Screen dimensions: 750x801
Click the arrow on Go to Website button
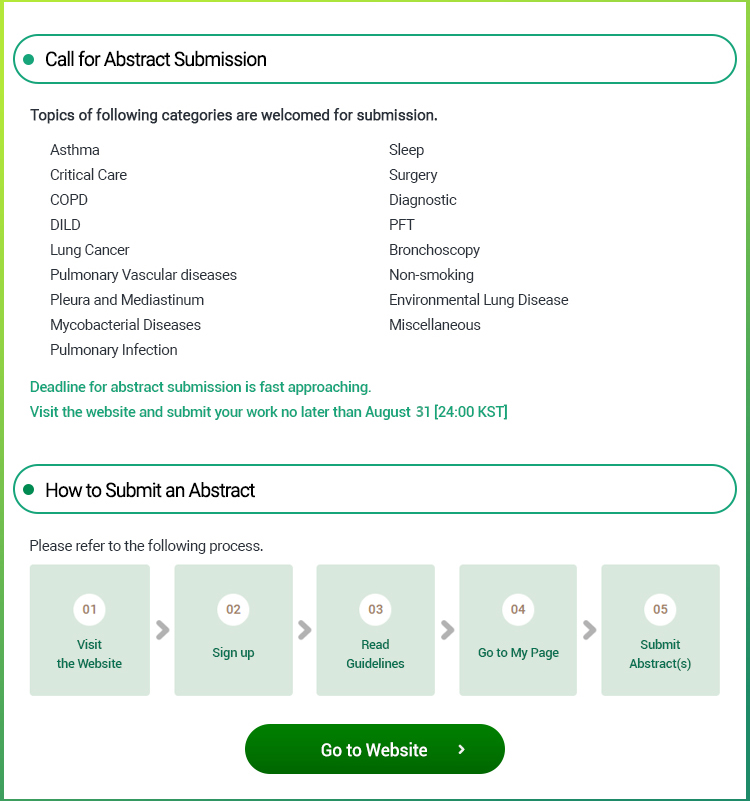[x=461, y=749]
